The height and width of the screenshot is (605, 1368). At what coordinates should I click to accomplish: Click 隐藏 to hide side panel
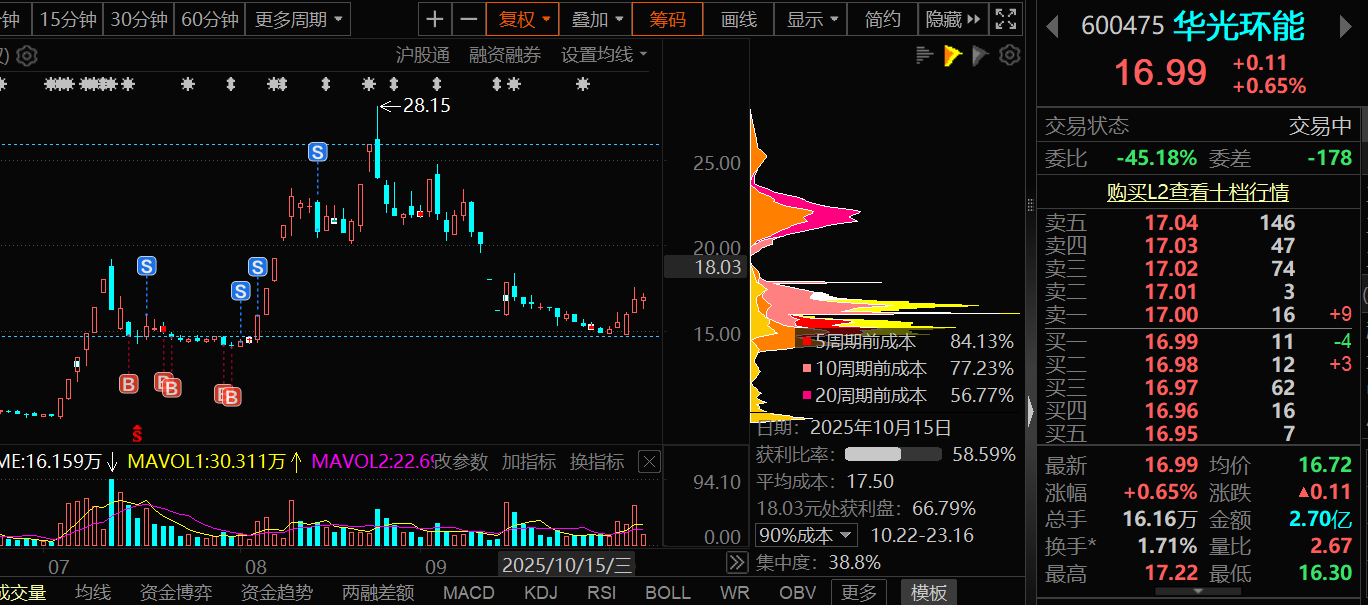coord(953,19)
